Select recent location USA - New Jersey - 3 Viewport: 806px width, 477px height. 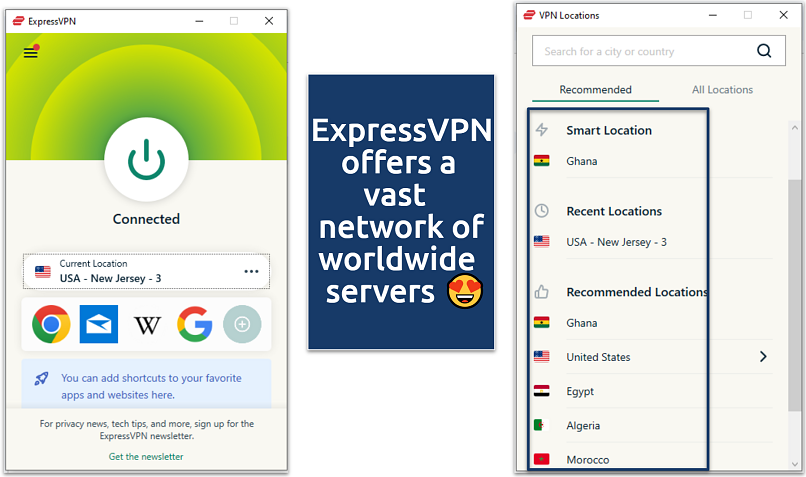tap(615, 242)
